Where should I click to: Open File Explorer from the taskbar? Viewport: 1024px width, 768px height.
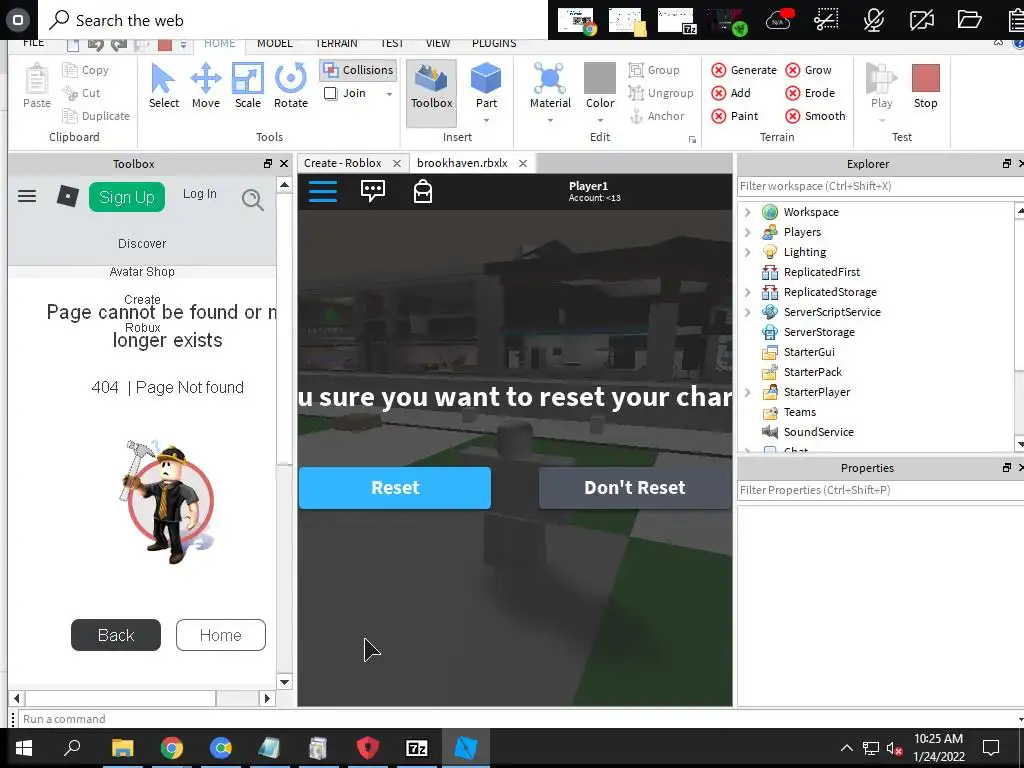[x=122, y=748]
